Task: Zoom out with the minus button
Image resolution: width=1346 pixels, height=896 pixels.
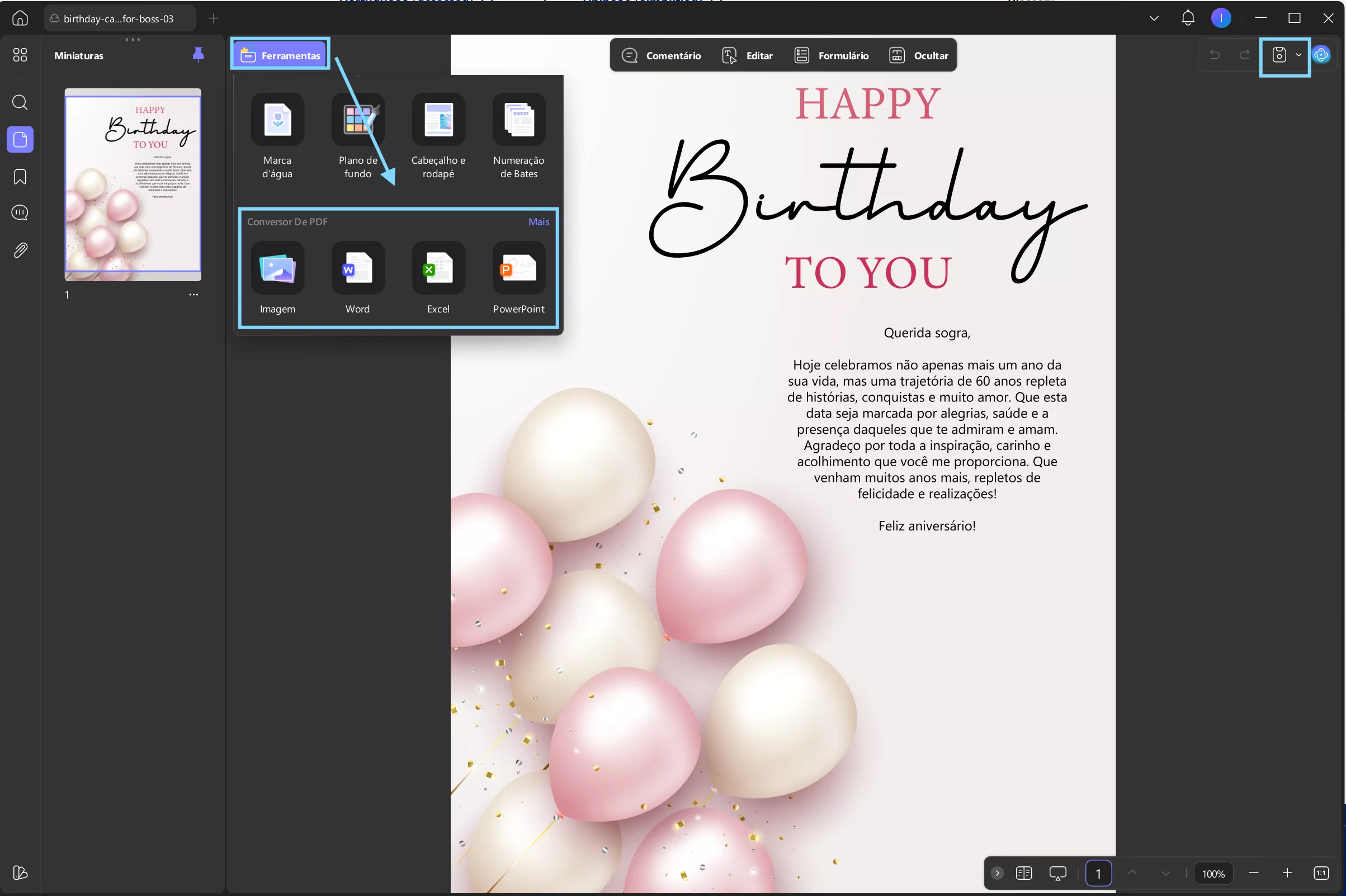Action: point(1253,873)
